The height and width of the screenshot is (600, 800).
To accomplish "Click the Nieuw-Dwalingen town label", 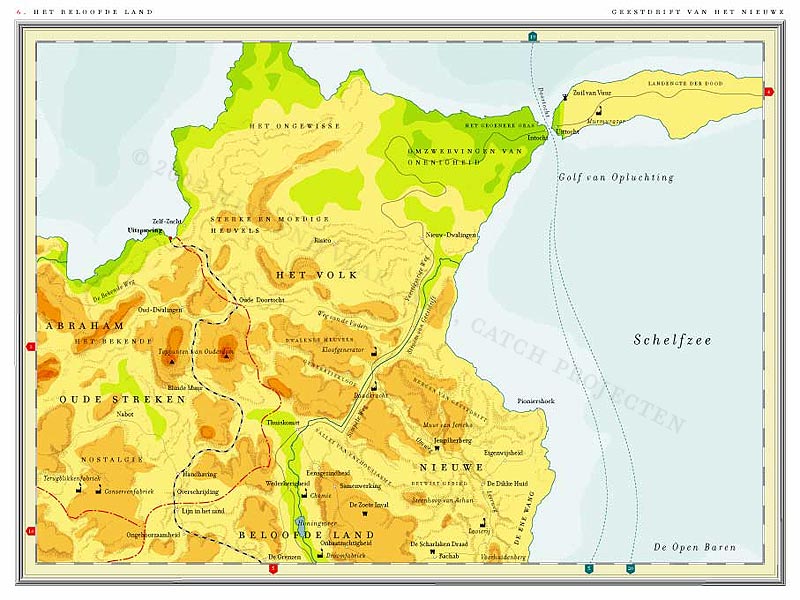I will (451, 234).
